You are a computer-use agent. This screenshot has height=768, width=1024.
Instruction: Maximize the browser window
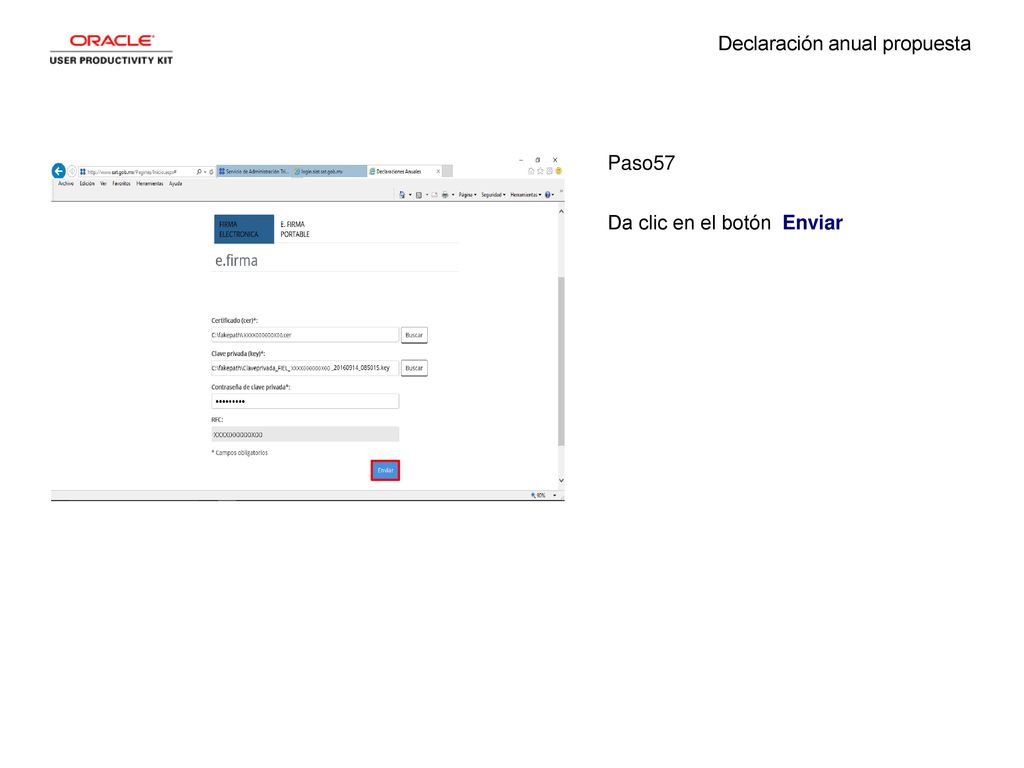(537, 160)
